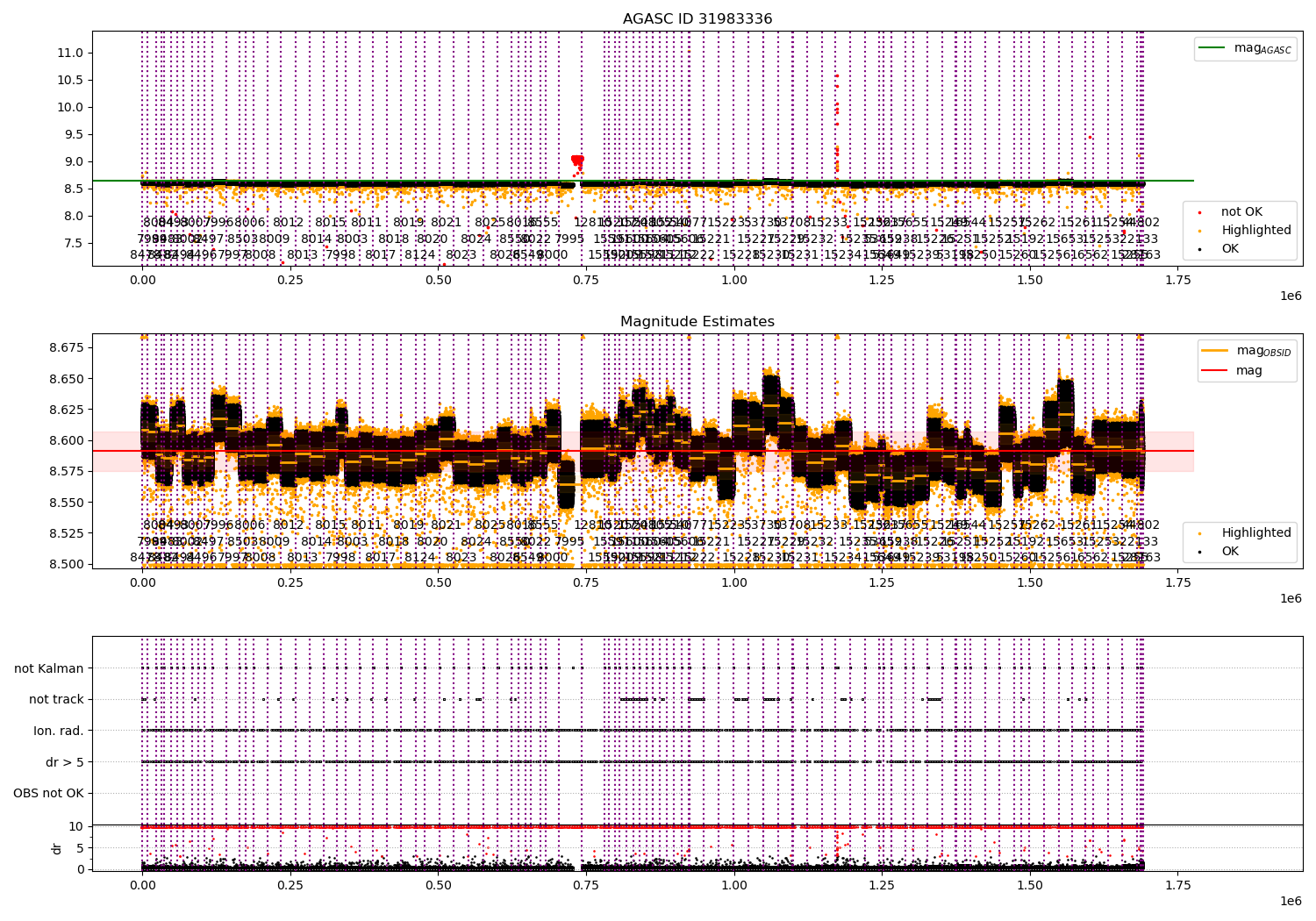Click the 1.75 x-axis tick of the top plot
Image resolution: width=1316 pixels, height=921 pixels.
(1177, 280)
